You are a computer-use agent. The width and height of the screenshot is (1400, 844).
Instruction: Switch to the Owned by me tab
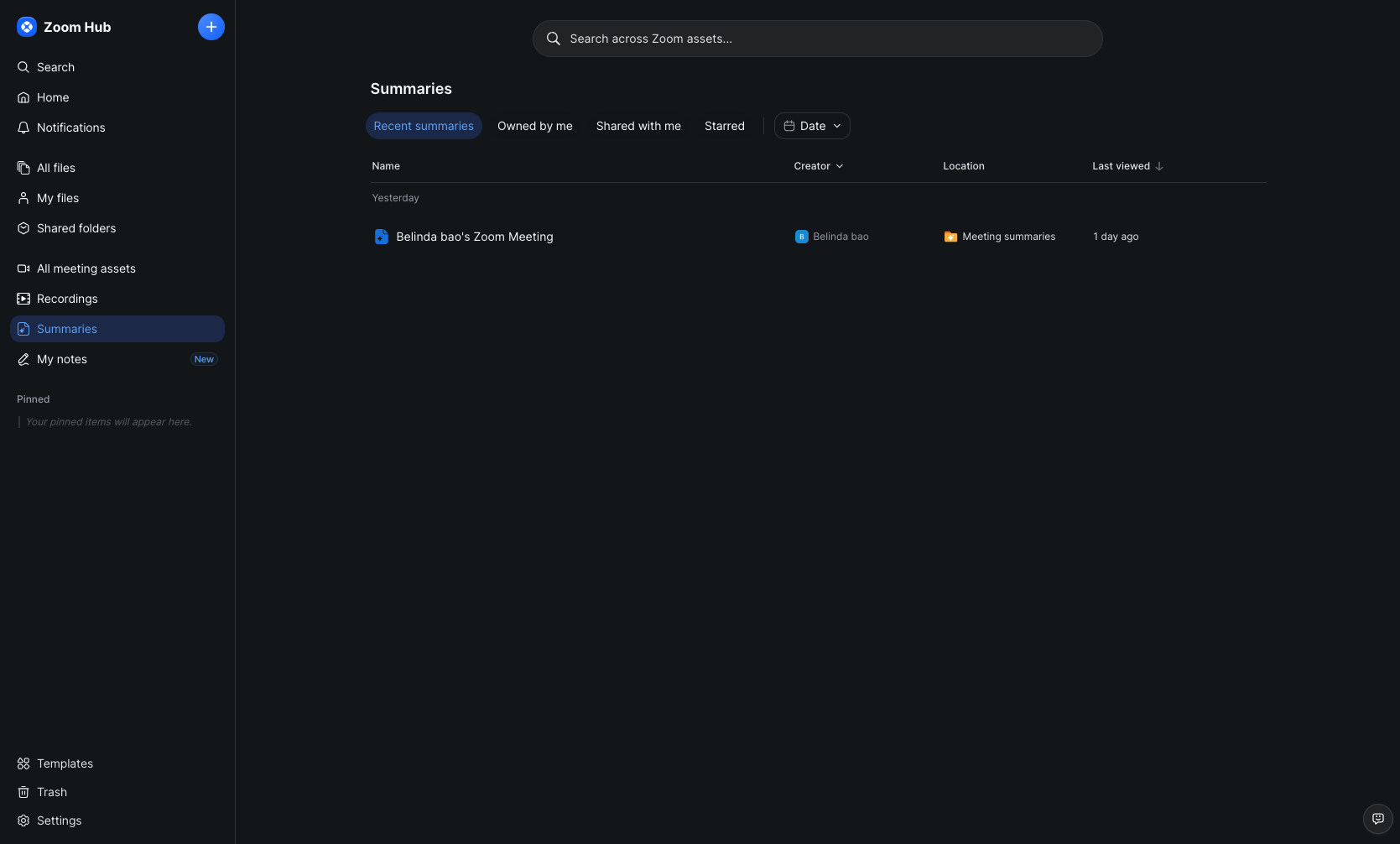pos(535,126)
